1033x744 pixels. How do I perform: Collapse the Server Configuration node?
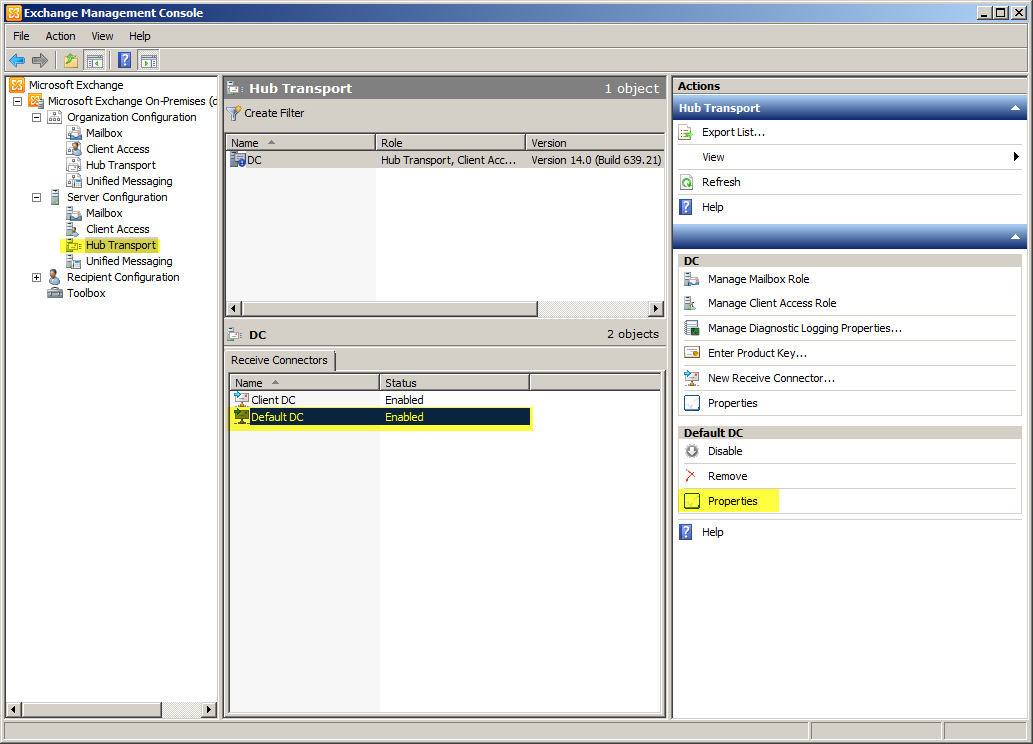37,197
